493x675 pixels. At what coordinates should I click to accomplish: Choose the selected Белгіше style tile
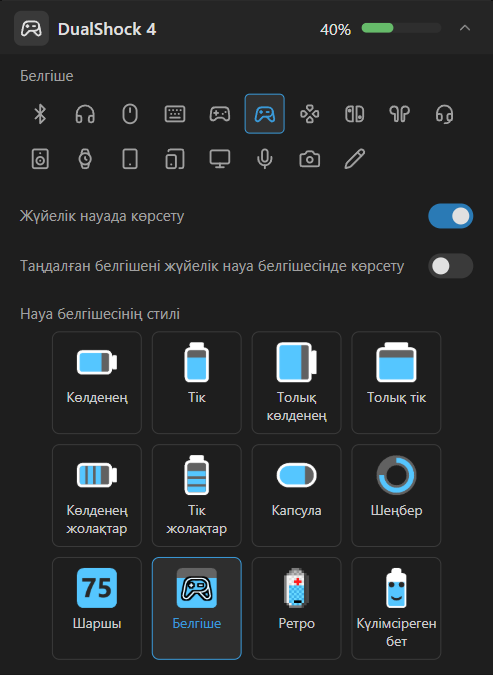pos(197,608)
